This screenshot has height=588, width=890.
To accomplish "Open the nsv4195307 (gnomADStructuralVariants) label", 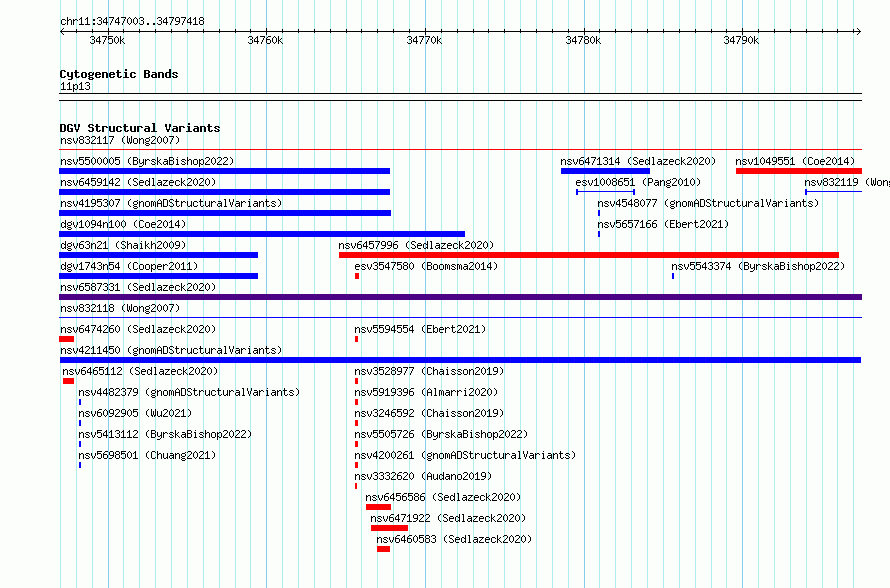I will point(171,203).
